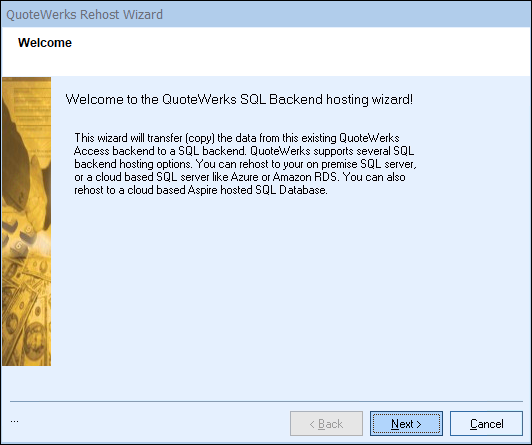Click the SQL Backend hosting wizard headline
Image resolution: width=532 pixels, height=445 pixels.
click(x=239, y=99)
